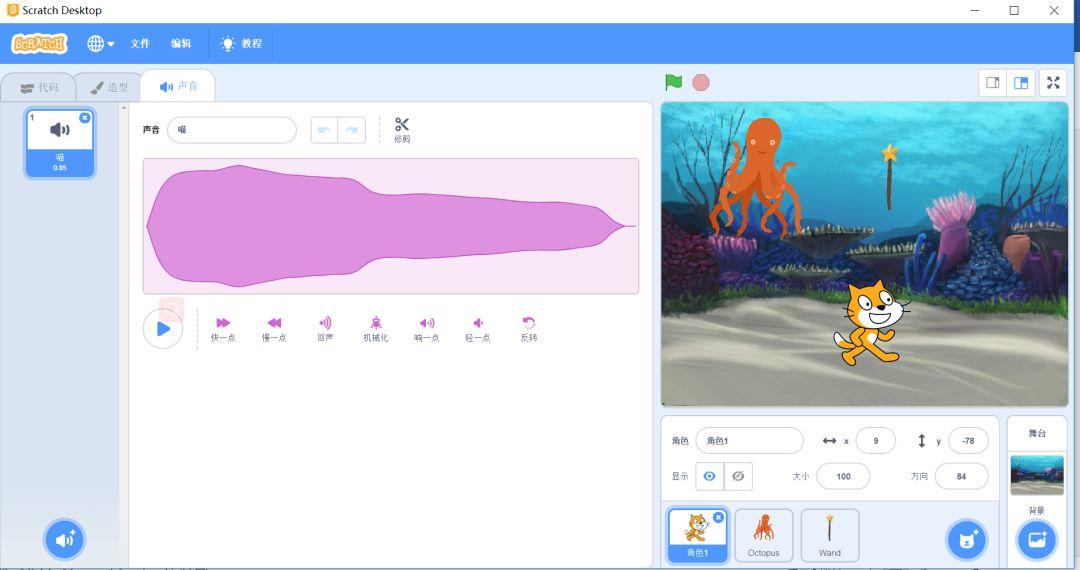The image size is (1080, 570).
Task: Click the green flag to start
Action: pyautogui.click(x=674, y=83)
